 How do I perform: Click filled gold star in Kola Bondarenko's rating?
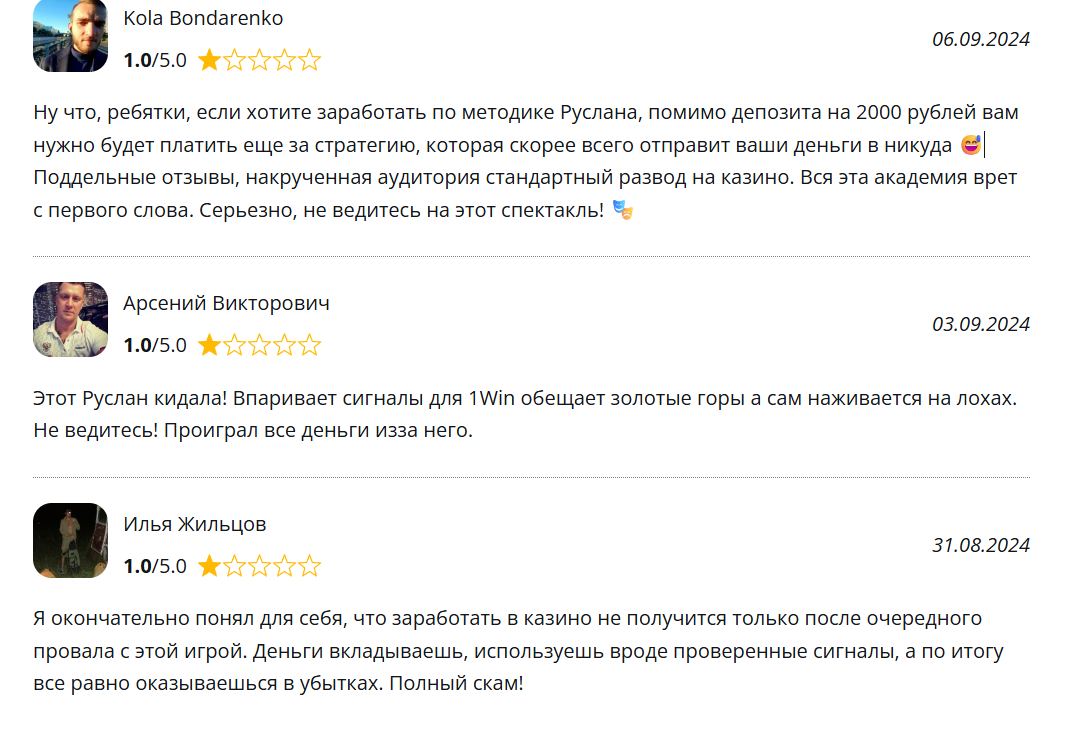(x=210, y=61)
